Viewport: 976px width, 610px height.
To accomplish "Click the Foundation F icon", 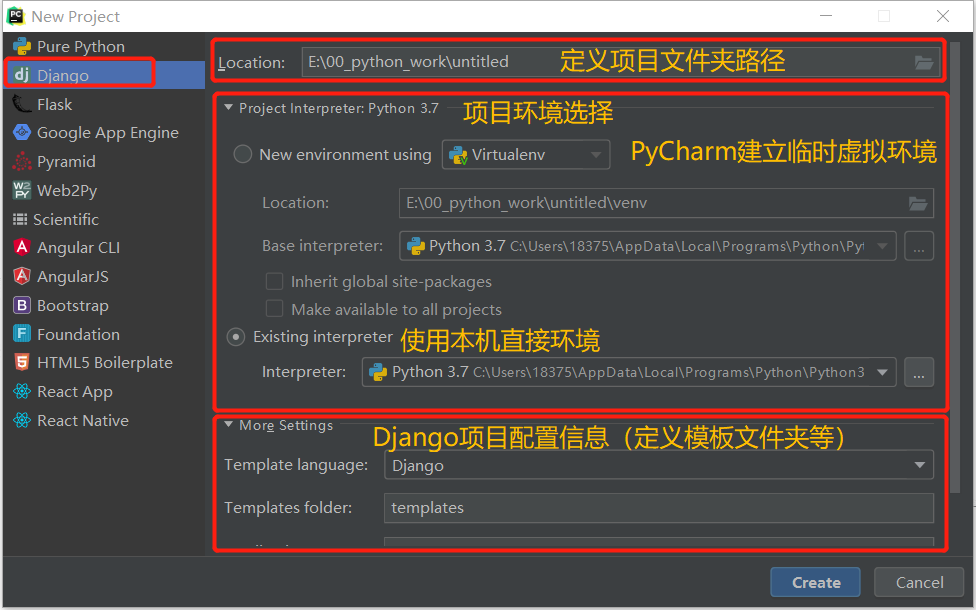I will tap(22, 334).
